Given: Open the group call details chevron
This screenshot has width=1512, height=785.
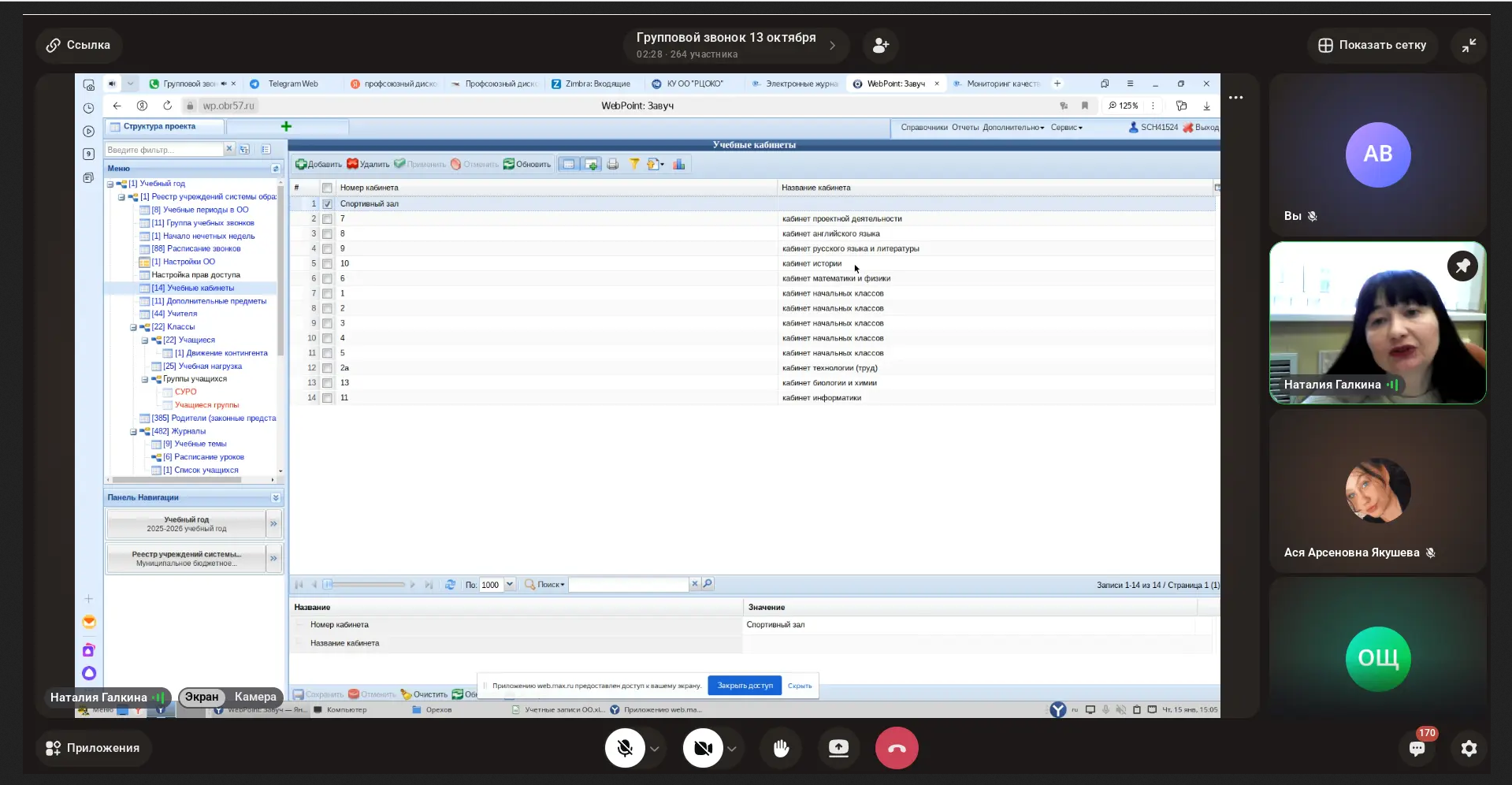Looking at the screenshot, I should click(x=833, y=46).
